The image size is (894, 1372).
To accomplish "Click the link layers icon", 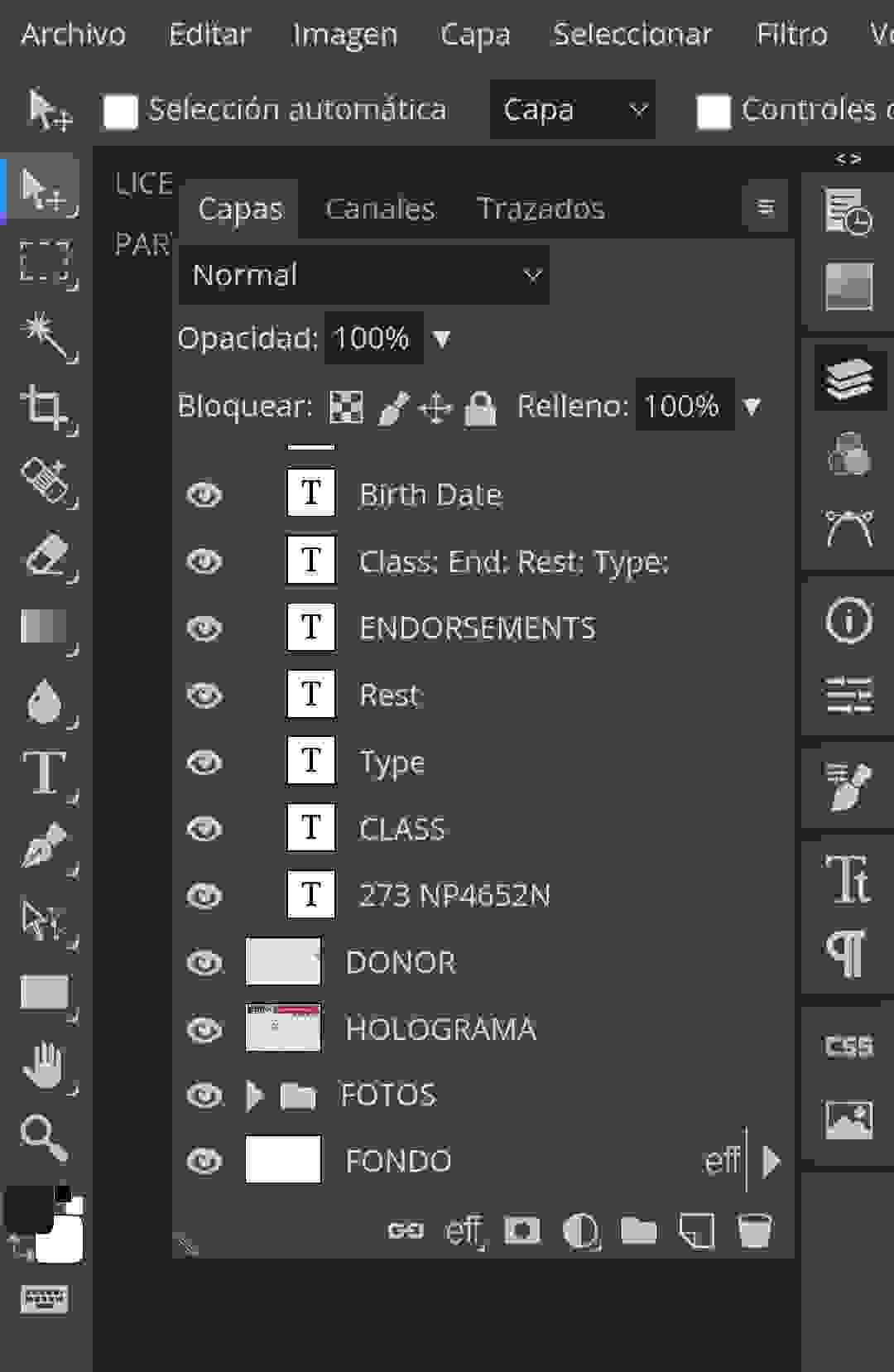I will click(406, 1230).
